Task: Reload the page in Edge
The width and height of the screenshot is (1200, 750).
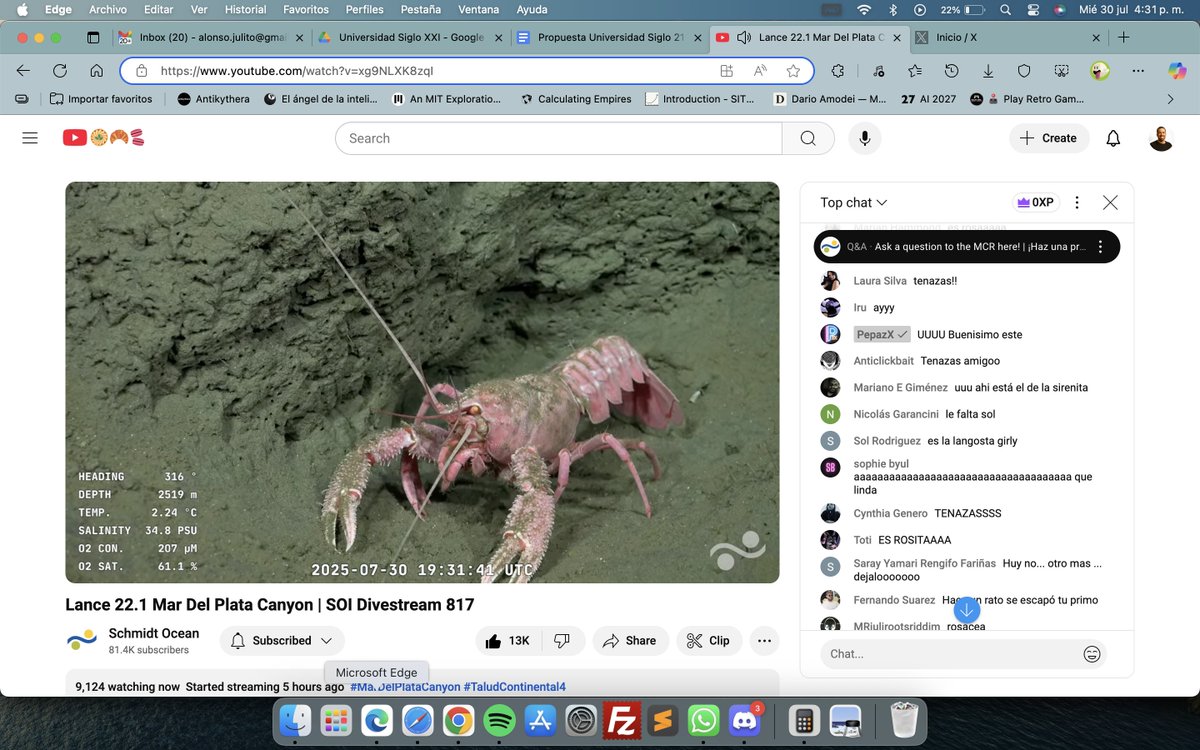Action: click(x=60, y=71)
